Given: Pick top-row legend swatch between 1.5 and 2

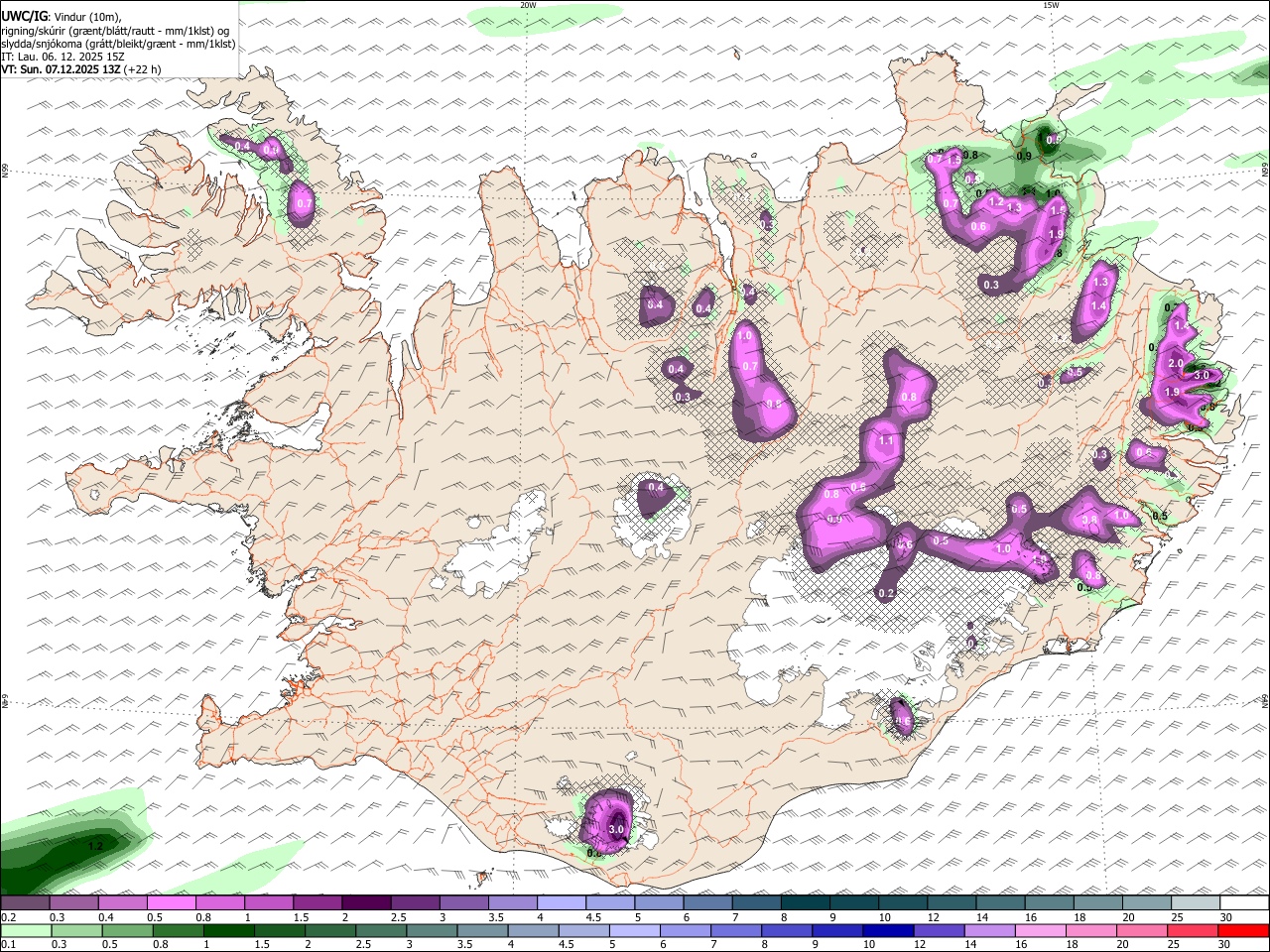Looking at the screenshot, I should point(317,903).
